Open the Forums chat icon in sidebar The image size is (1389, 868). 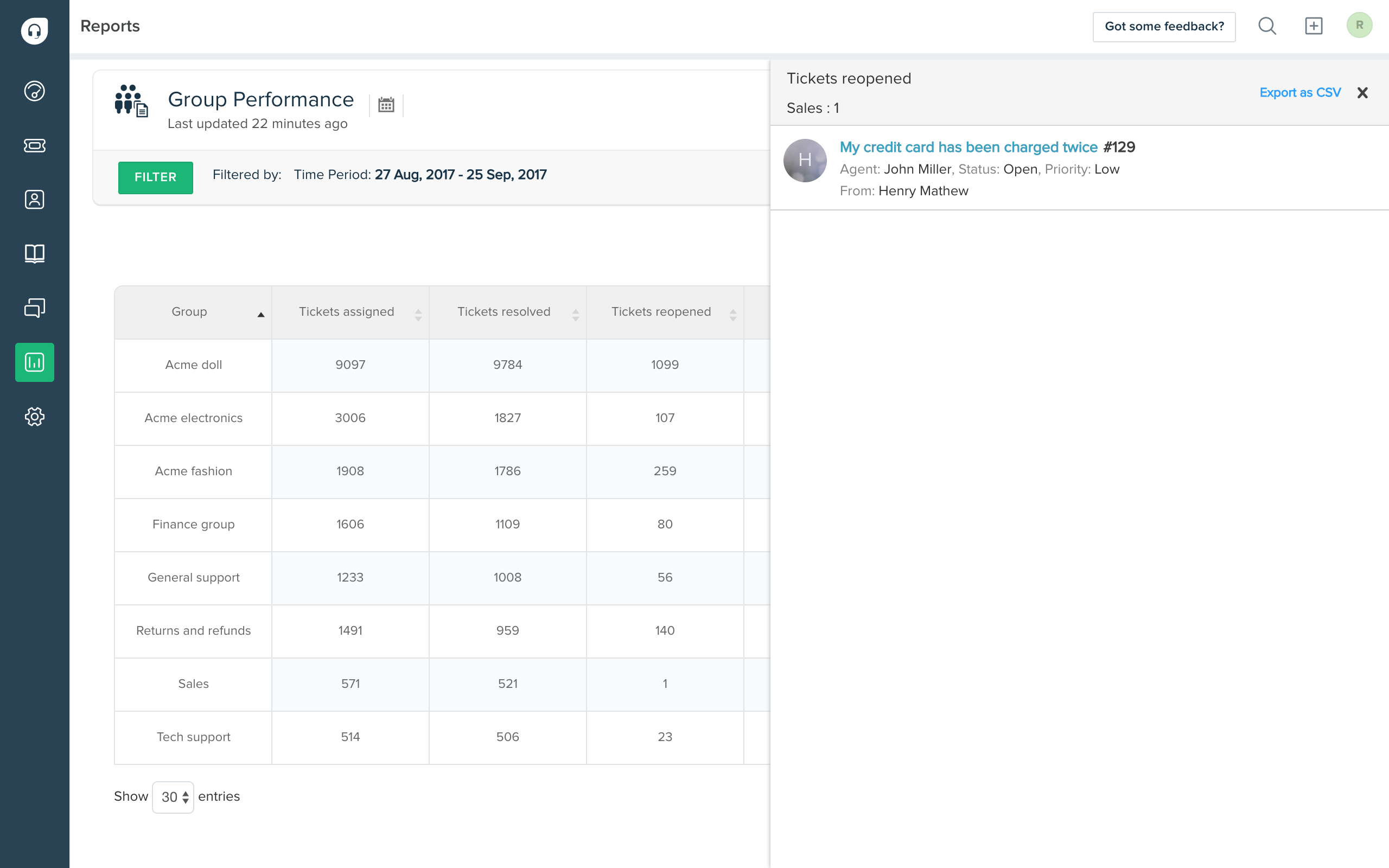[x=34, y=308]
